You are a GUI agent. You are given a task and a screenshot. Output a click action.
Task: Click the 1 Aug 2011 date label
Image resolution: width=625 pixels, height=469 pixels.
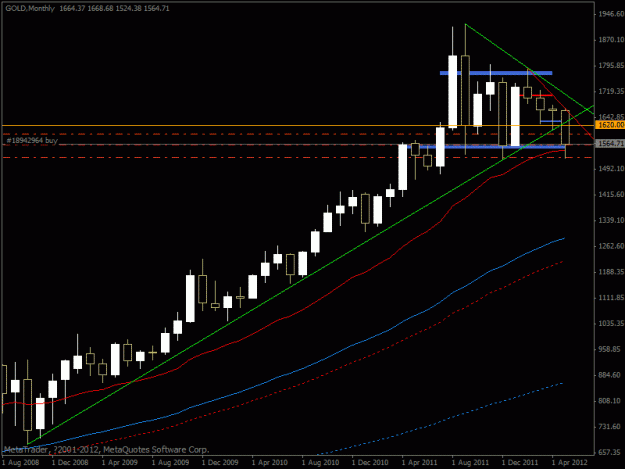(x=470, y=463)
